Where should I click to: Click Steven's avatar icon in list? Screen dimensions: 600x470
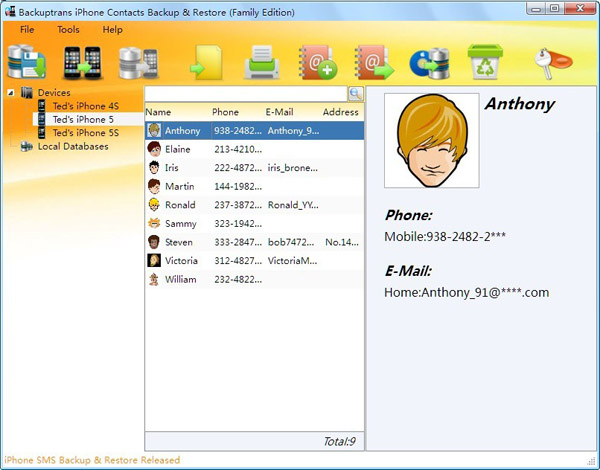154,242
